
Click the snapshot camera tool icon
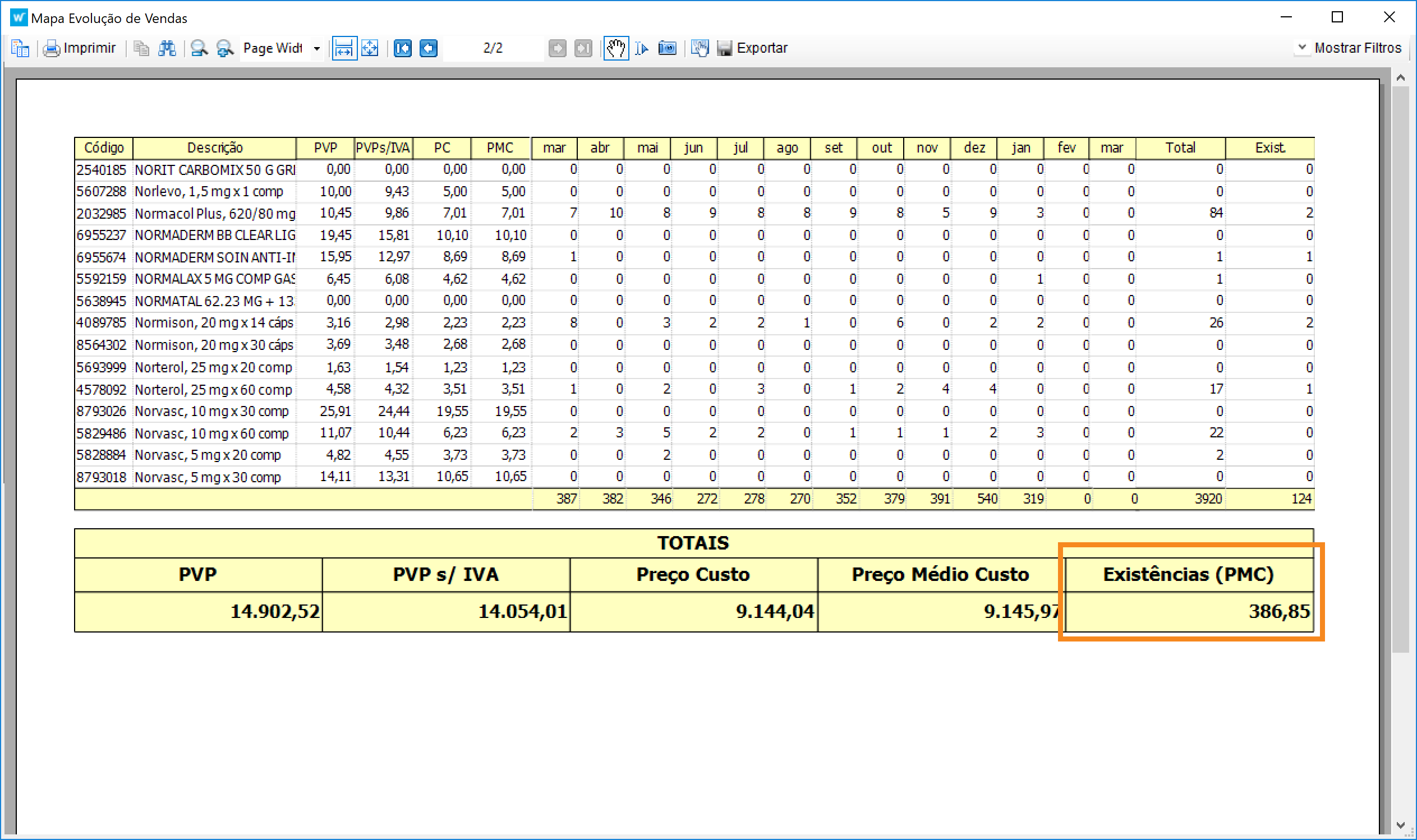coord(668,48)
